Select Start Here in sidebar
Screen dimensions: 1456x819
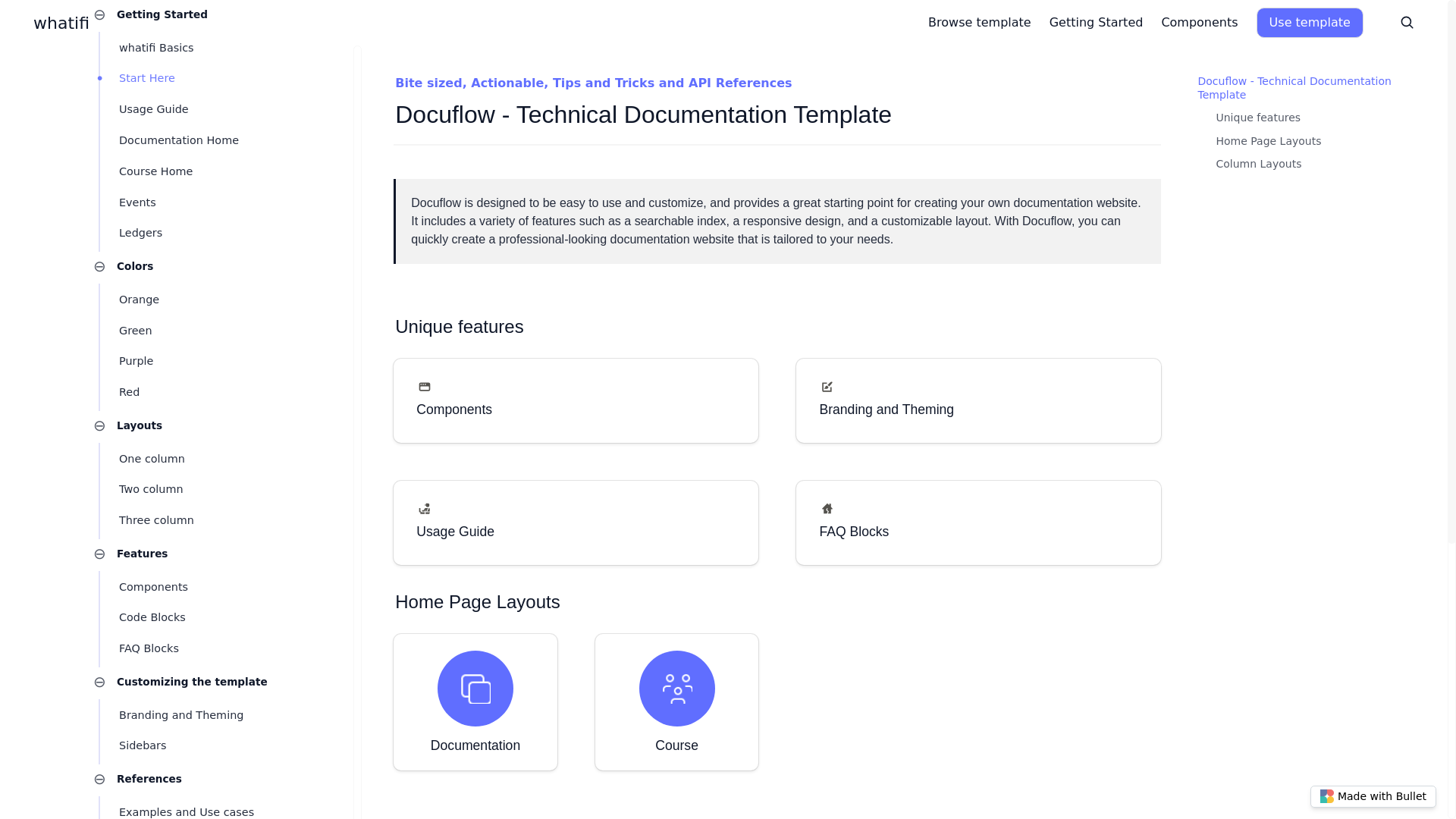[x=147, y=78]
